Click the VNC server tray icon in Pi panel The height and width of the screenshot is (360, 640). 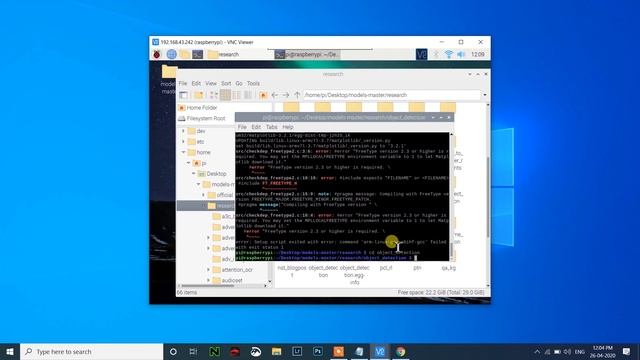coord(421,54)
